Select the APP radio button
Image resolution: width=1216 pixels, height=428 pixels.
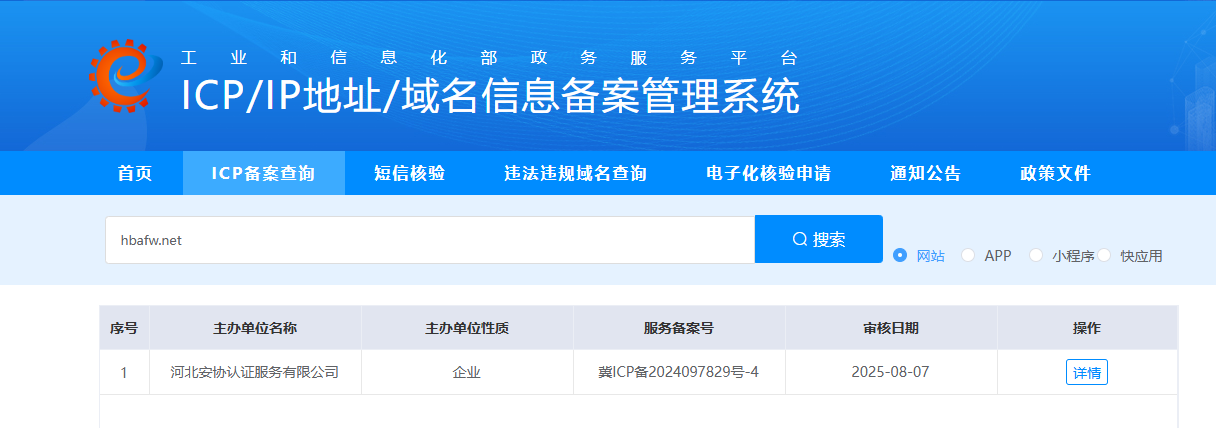pos(968,255)
